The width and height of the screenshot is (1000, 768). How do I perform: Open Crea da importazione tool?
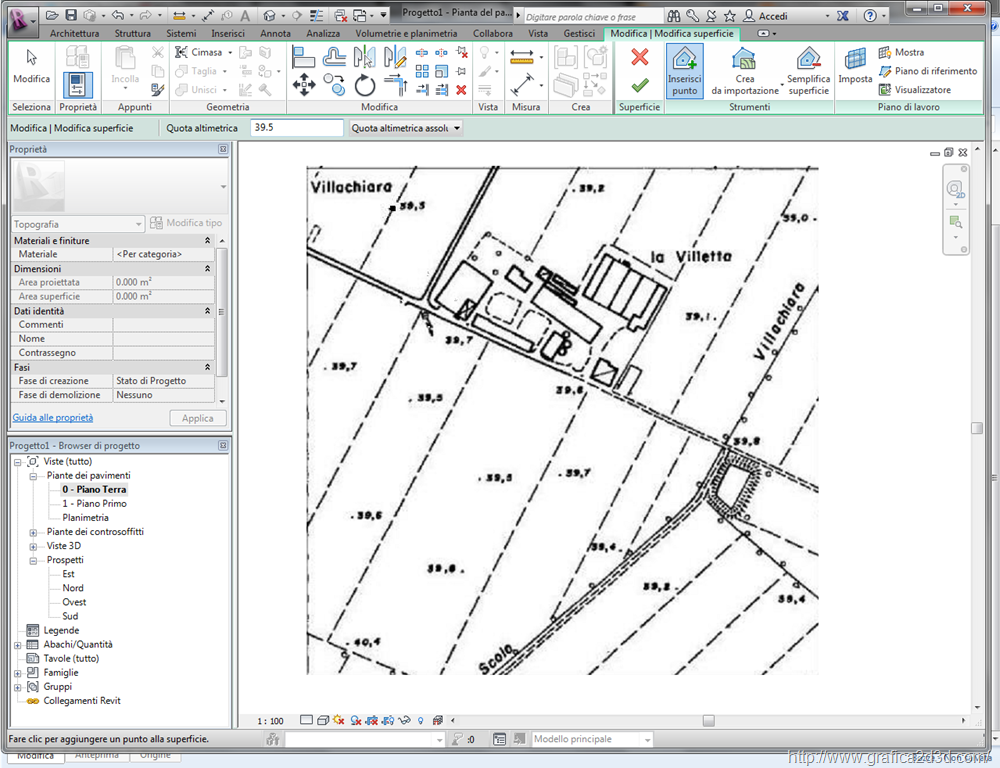744,70
